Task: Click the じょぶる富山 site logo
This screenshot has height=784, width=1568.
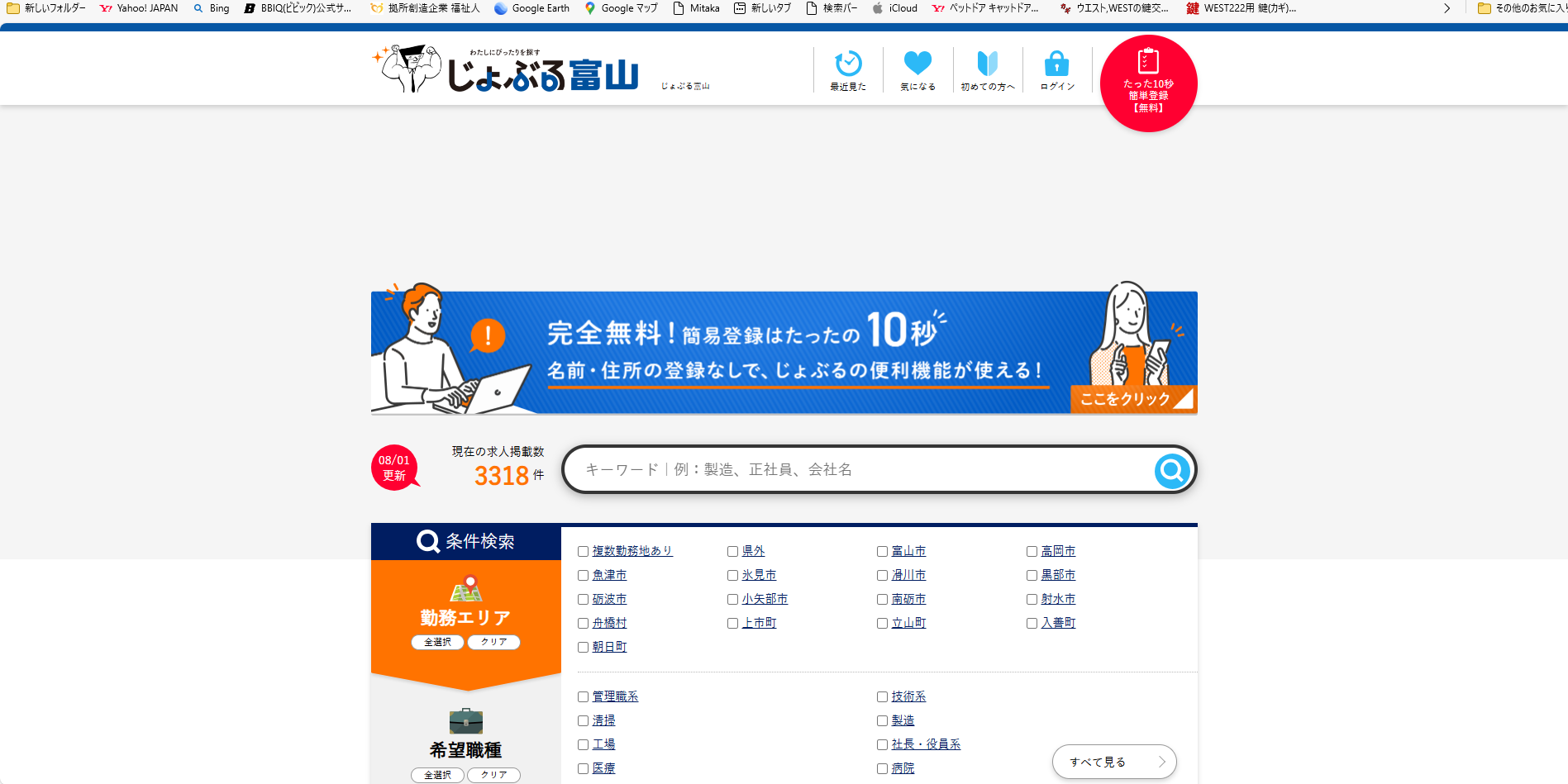Action: (508, 69)
